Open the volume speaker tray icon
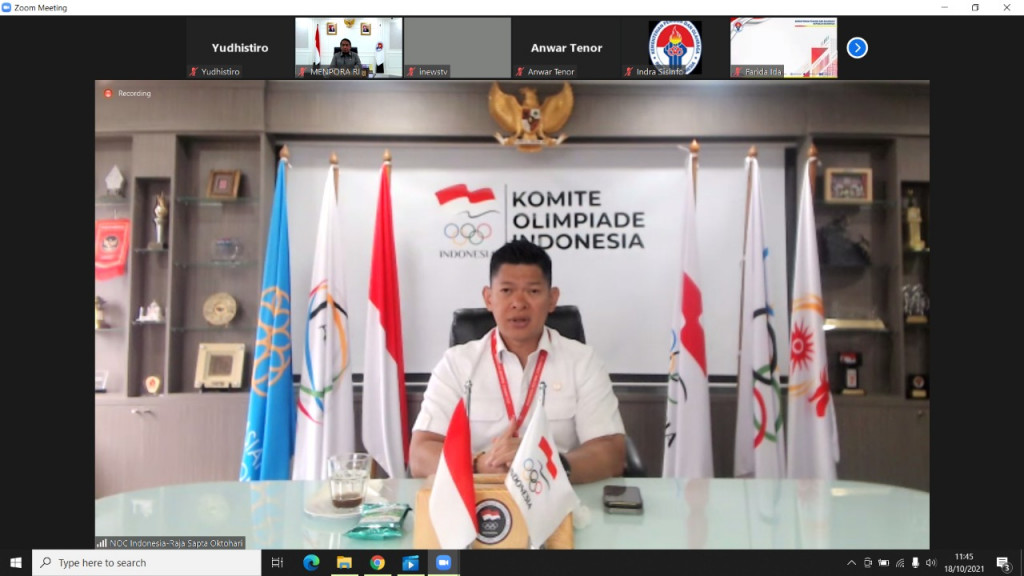 click(x=931, y=563)
